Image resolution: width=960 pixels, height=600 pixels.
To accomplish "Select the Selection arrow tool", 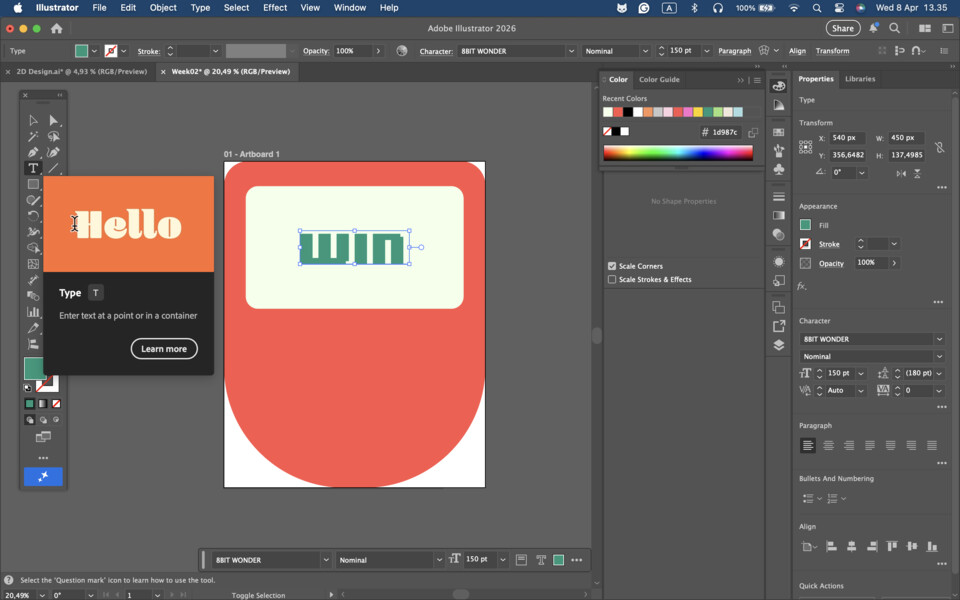I will pos(33,120).
